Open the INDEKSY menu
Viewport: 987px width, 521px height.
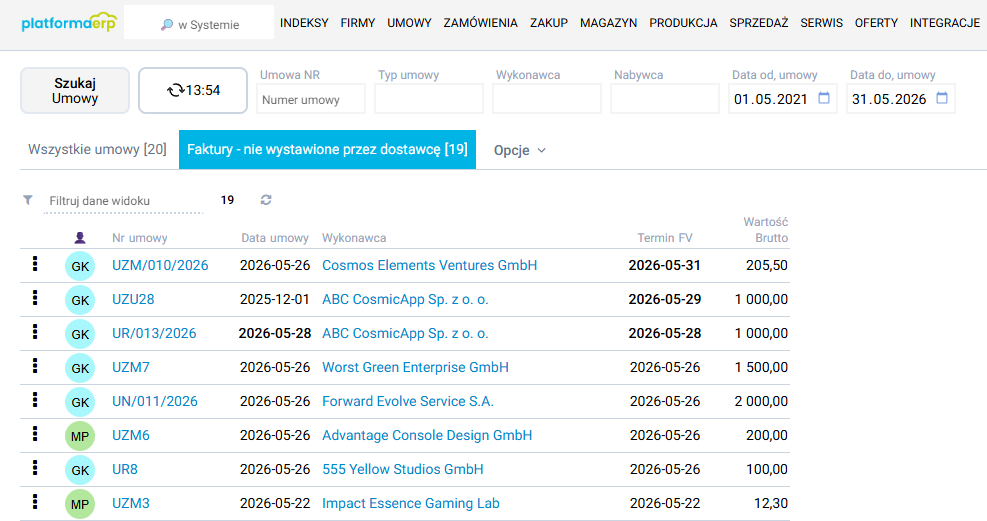[x=304, y=23]
